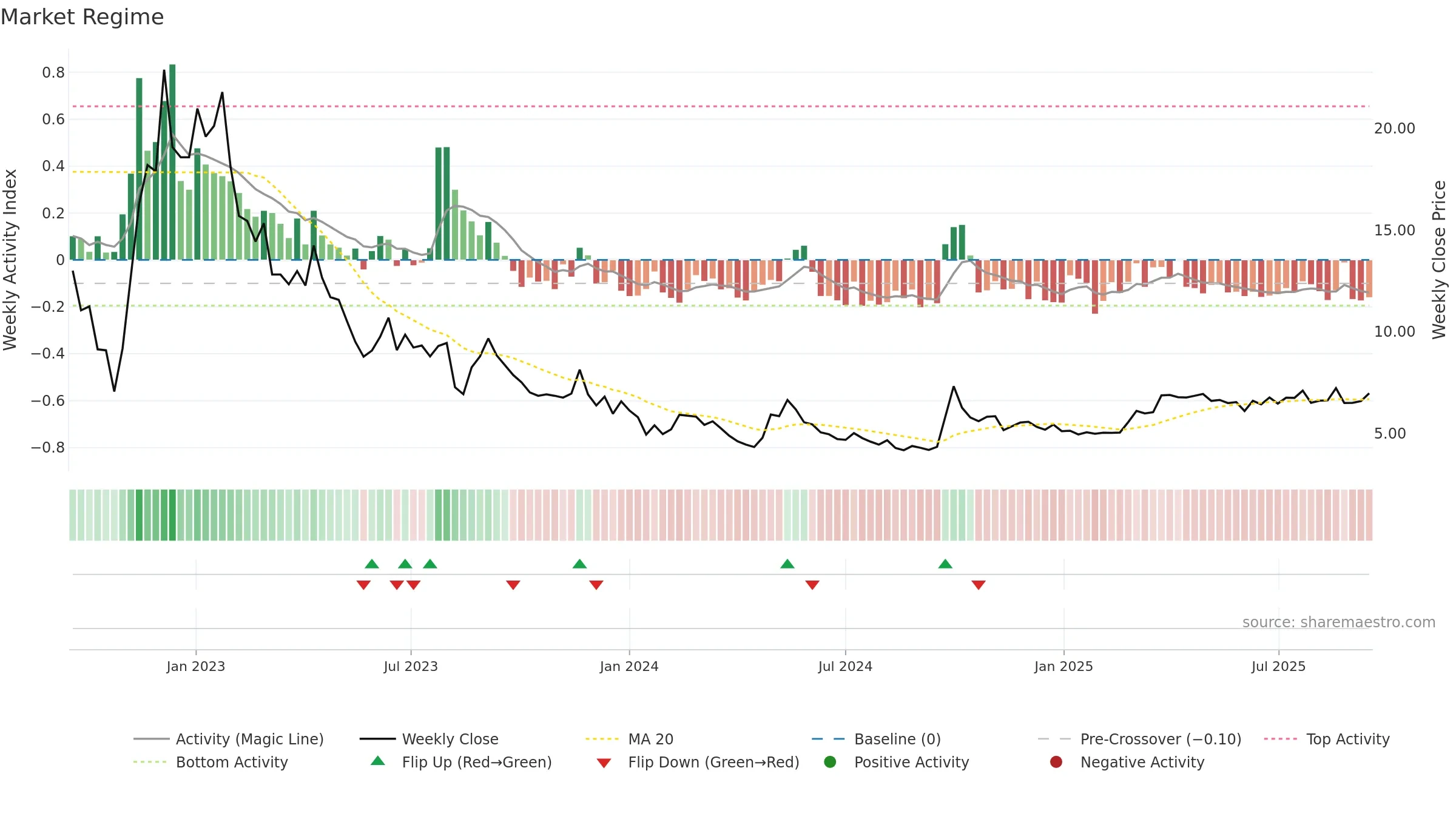1456x819 pixels.
Task: Click the flip-up triangle before Jul 2024
Action: [787, 564]
